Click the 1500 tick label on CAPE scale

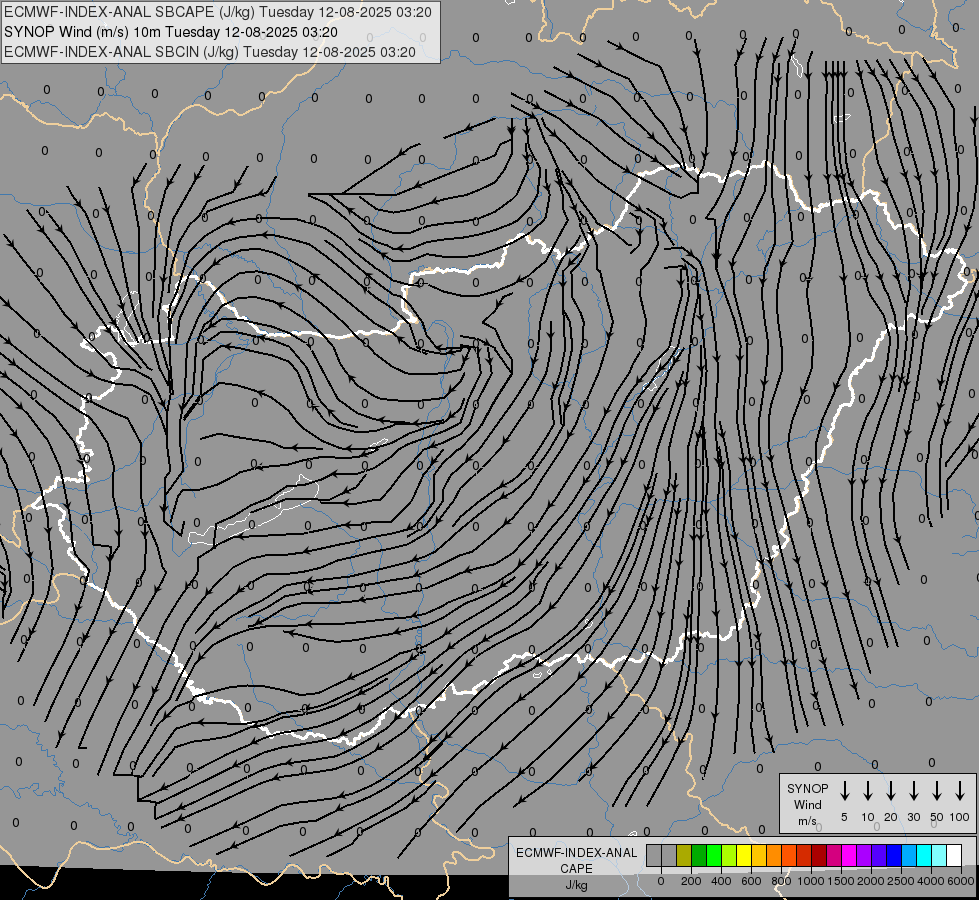coord(840,881)
